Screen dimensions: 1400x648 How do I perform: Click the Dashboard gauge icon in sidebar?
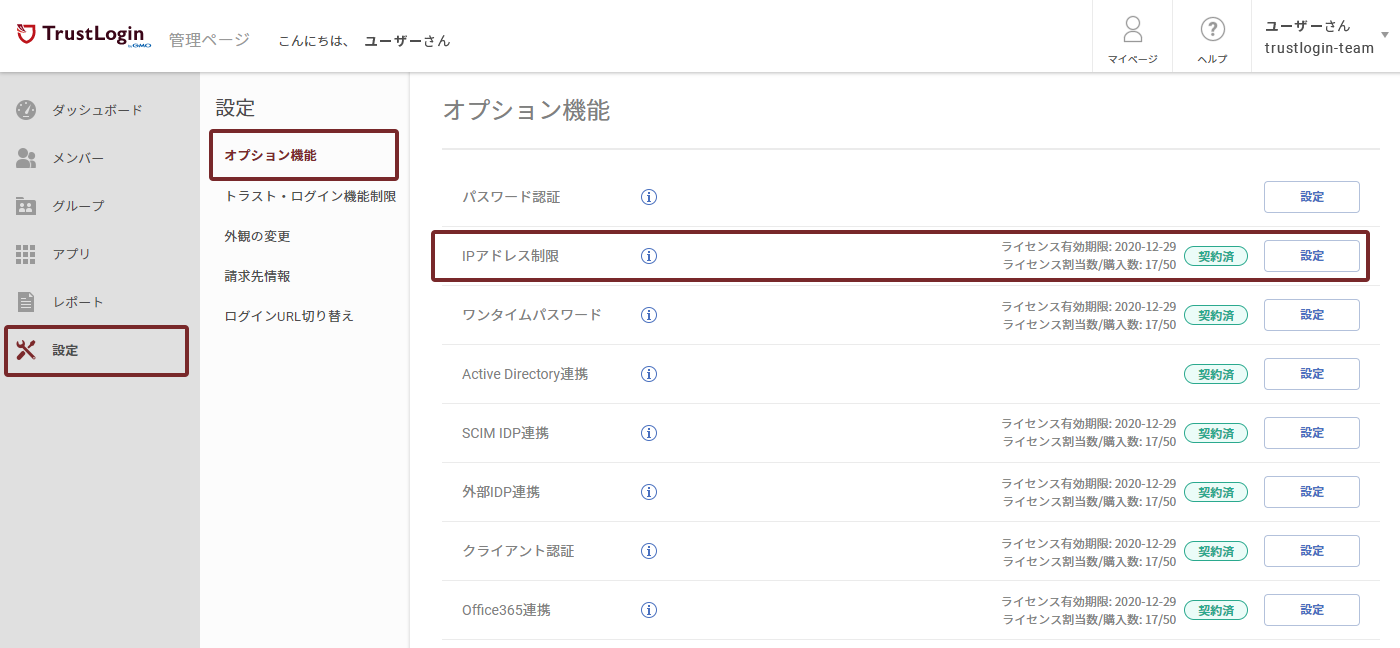tap(26, 110)
